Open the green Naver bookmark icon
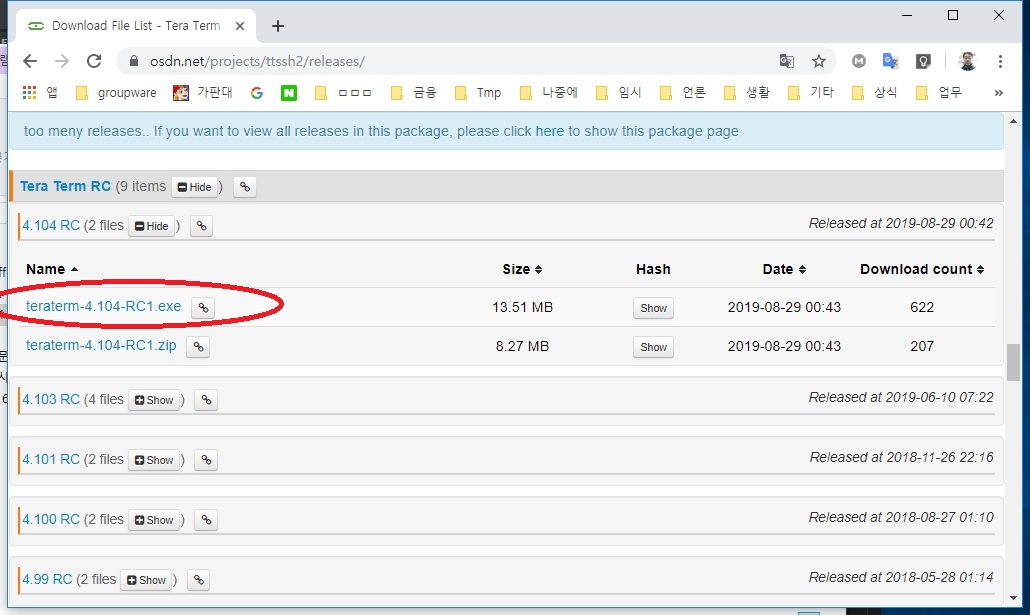The height and width of the screenshot is (615, 1030). tap(289, 93)
